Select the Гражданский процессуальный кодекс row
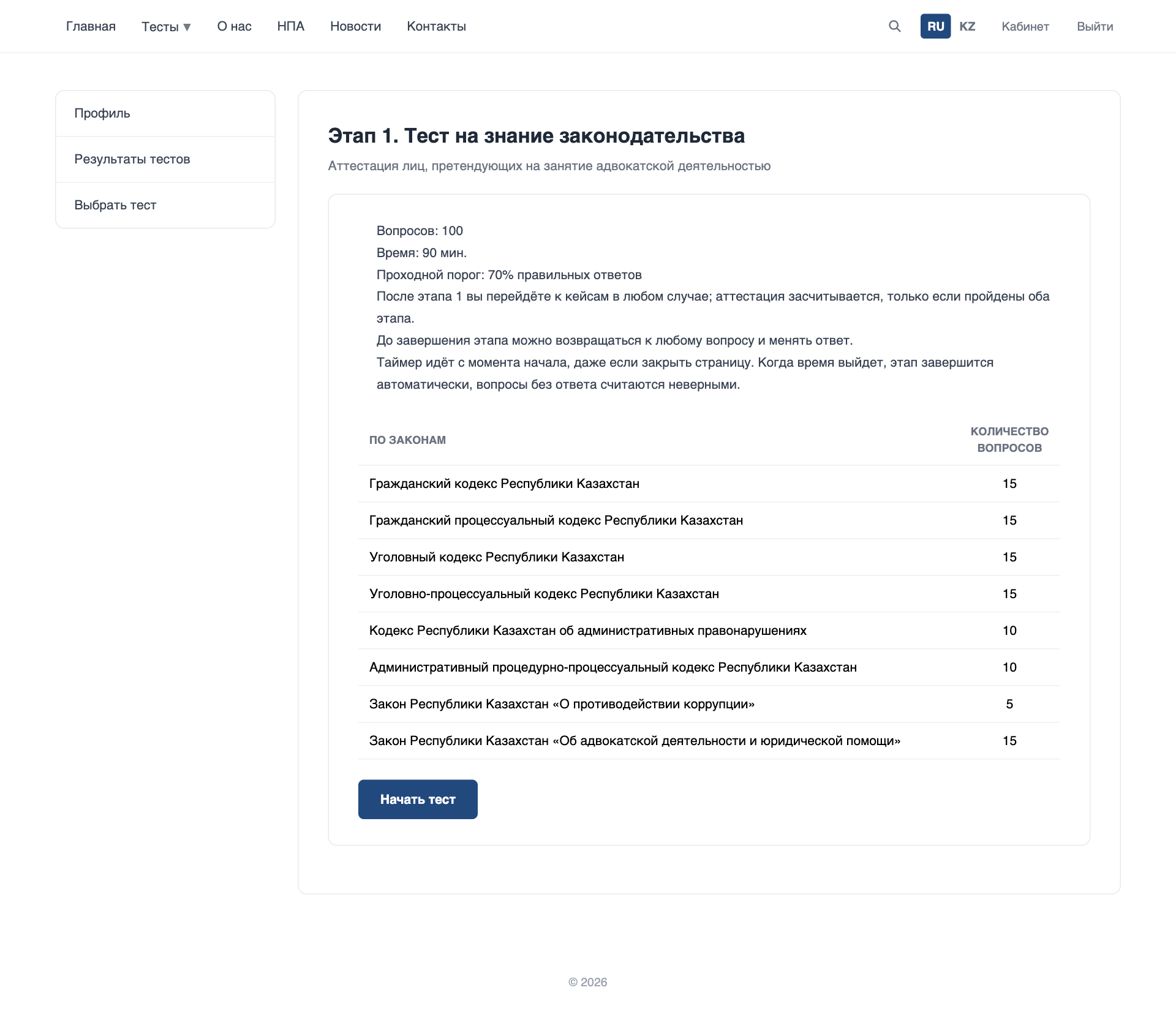This screenshot has width=1176, height=1012. pos(709,520)
